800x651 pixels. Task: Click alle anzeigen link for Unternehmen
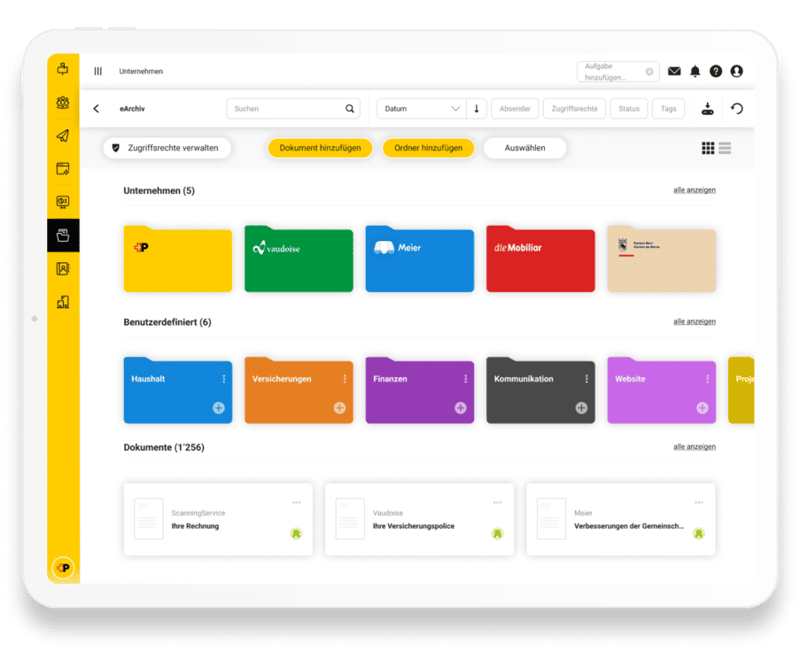694,190
